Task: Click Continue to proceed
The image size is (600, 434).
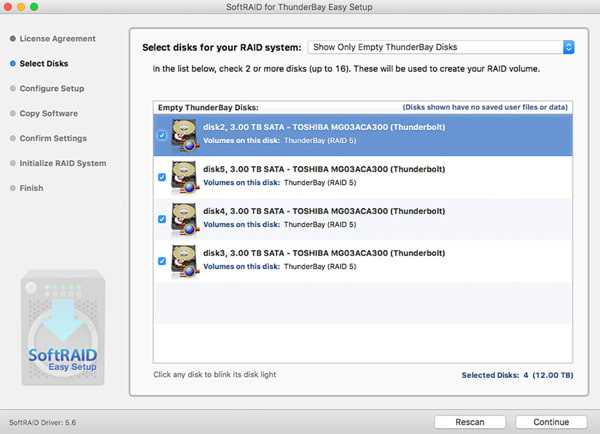Action: [551, 421]
